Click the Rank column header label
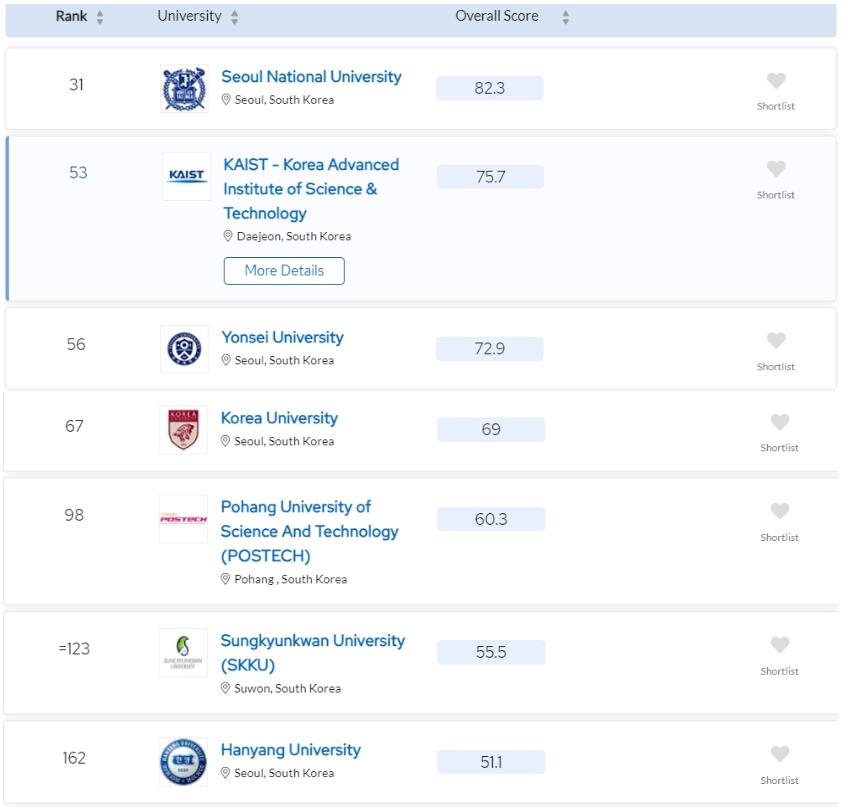The image size is (842, 807). (x=71, y=17)
